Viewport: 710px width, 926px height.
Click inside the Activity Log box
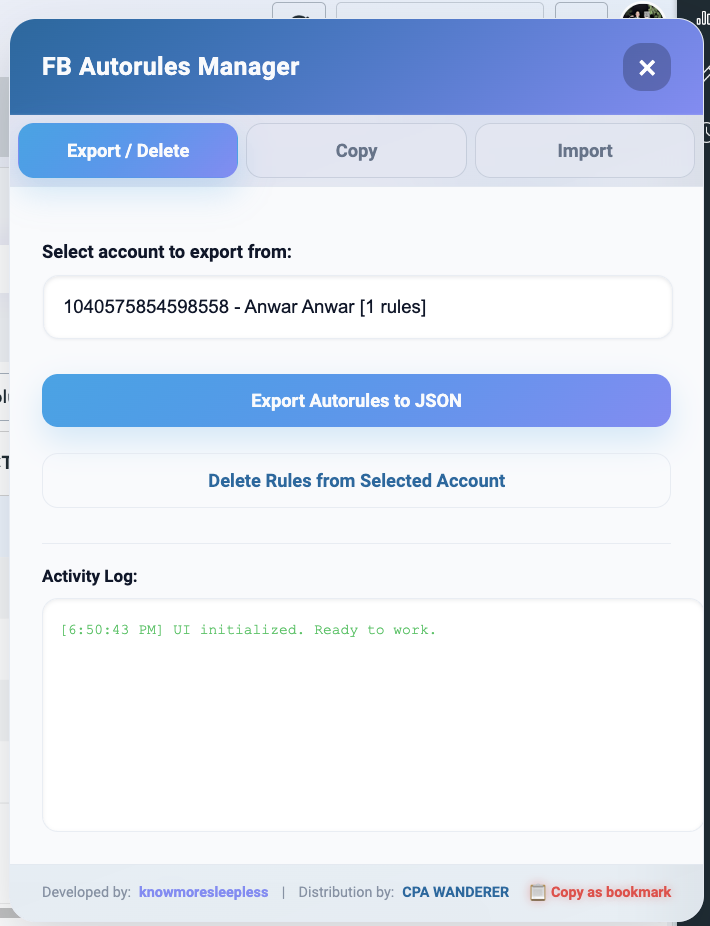(370, 740)
